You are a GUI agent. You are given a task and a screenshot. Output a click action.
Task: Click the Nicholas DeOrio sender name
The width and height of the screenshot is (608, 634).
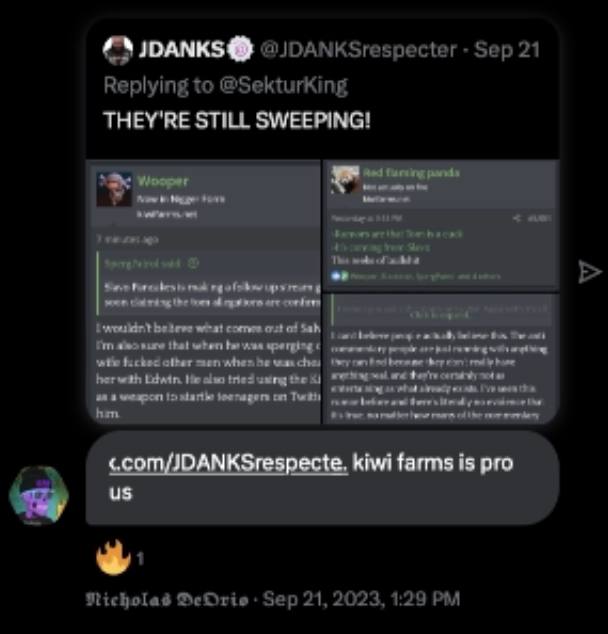pyautogui.click(x=167, y=599)
